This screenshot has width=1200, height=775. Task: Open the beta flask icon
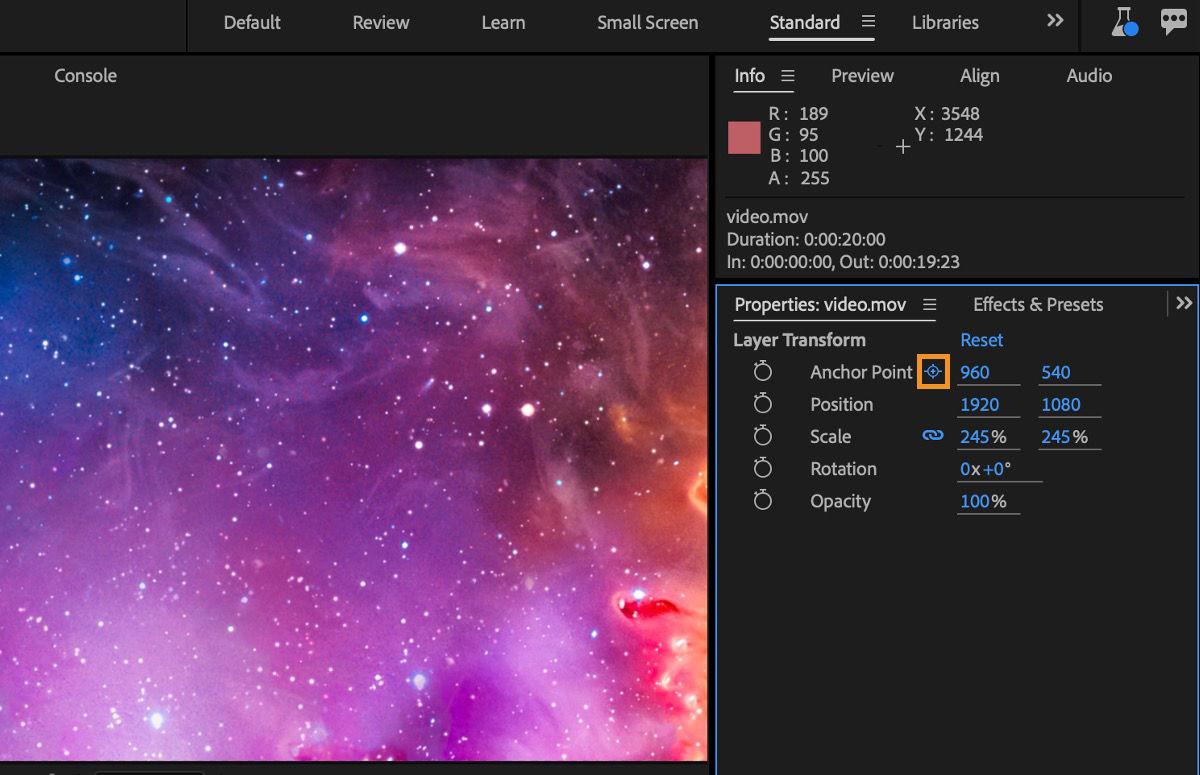pyautogui.click(x=1125, y=22)
